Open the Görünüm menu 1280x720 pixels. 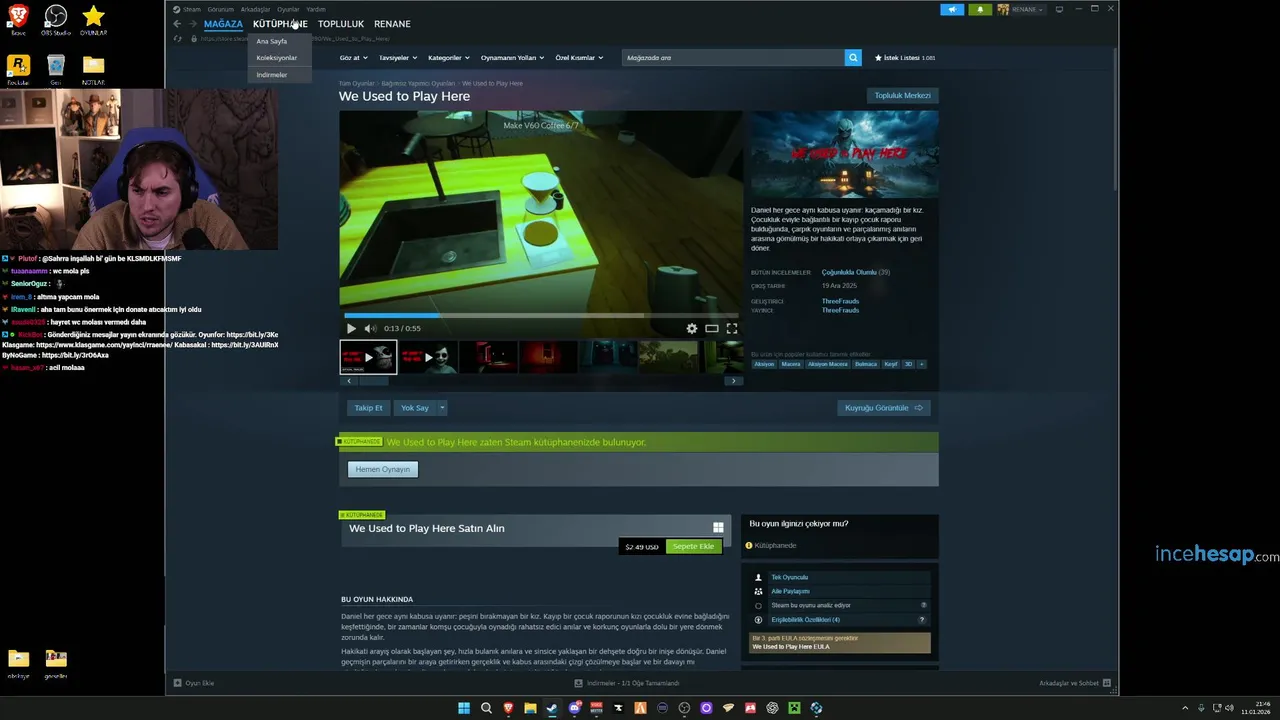tap(220, 9)
